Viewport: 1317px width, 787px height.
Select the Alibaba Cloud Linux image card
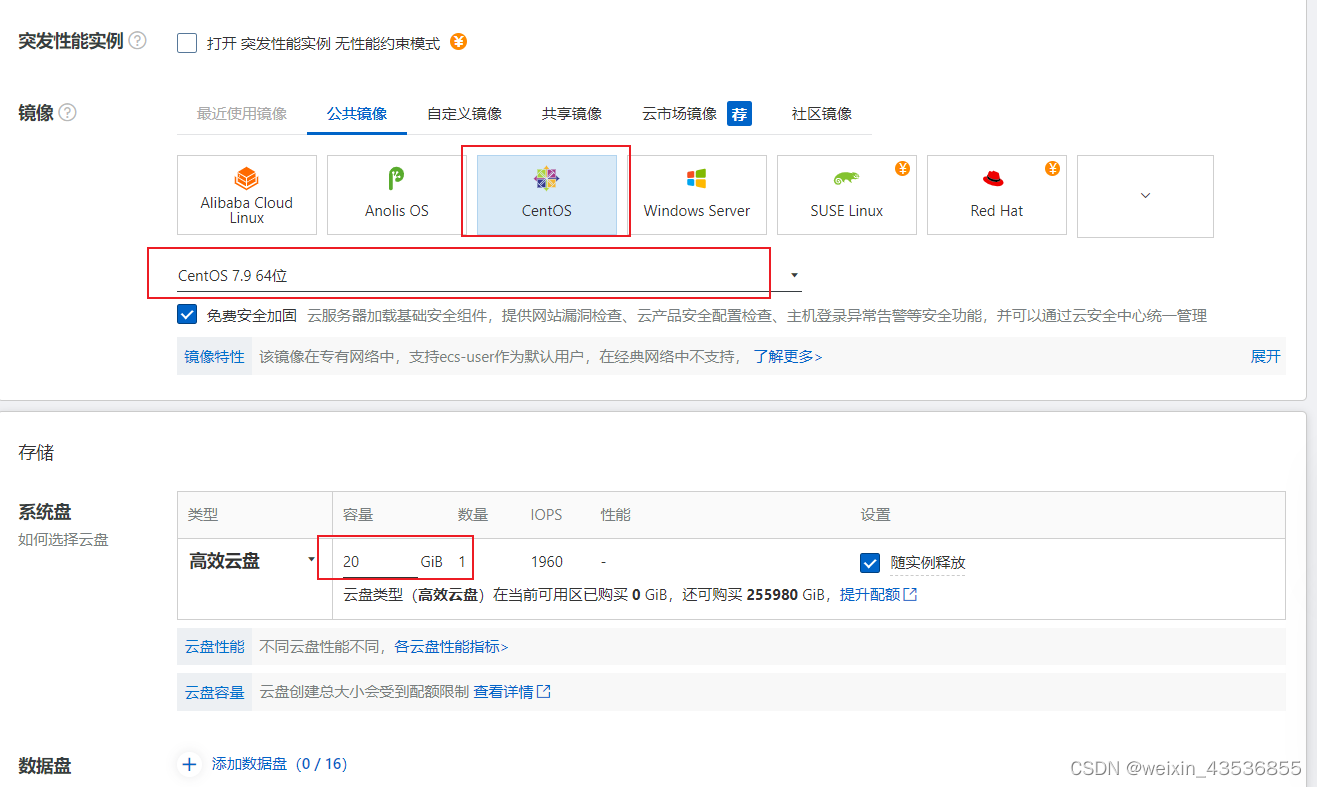tap(247, 195)
